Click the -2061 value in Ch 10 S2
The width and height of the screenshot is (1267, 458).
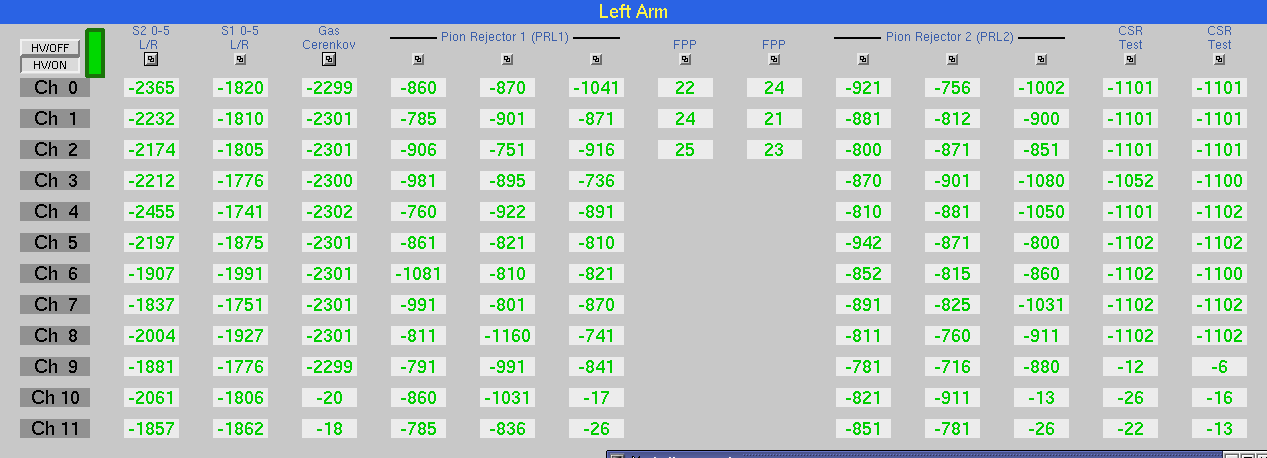tap(152, 398)
